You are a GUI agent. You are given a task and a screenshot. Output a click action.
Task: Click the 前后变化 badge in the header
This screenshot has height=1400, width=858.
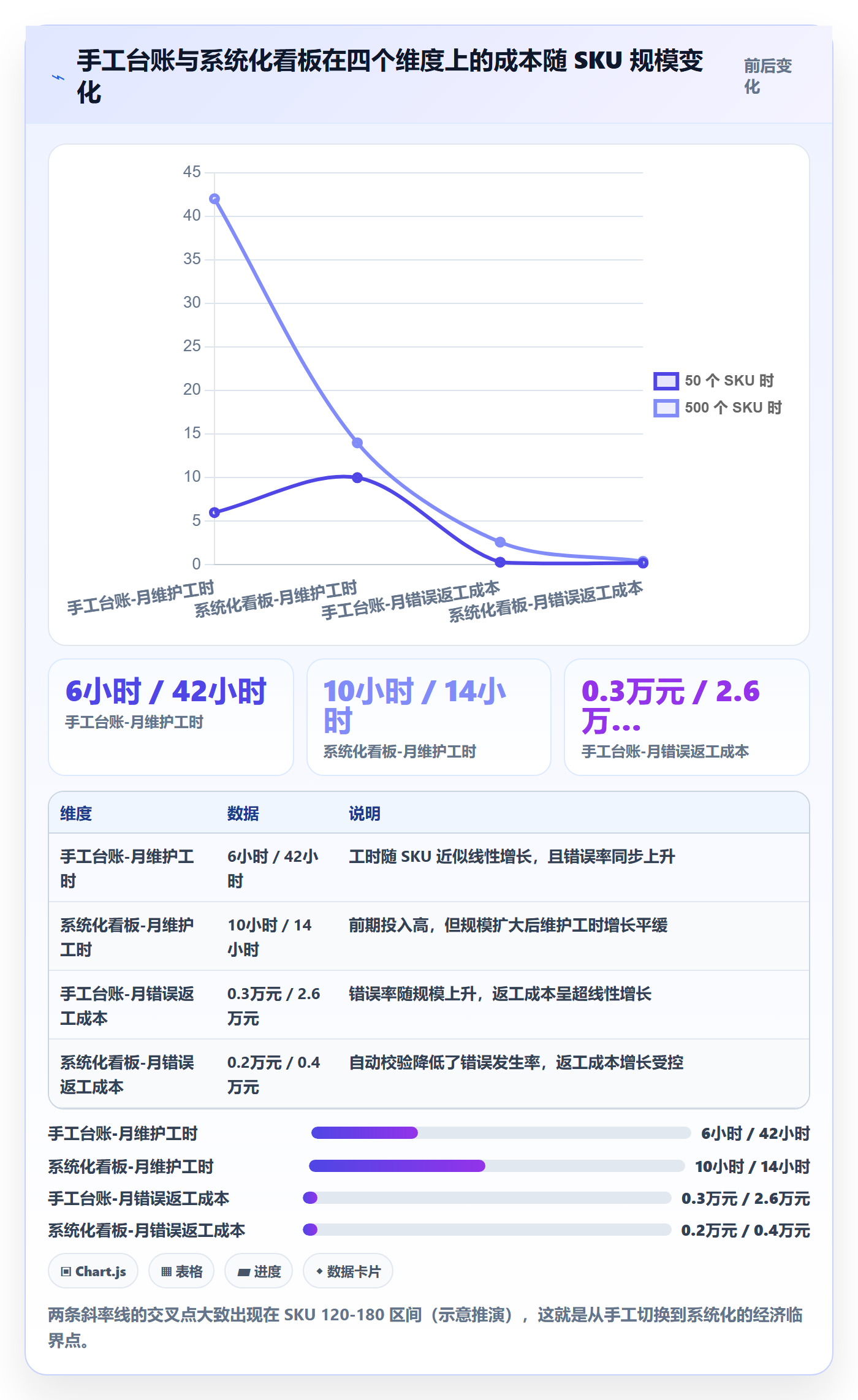769,77
